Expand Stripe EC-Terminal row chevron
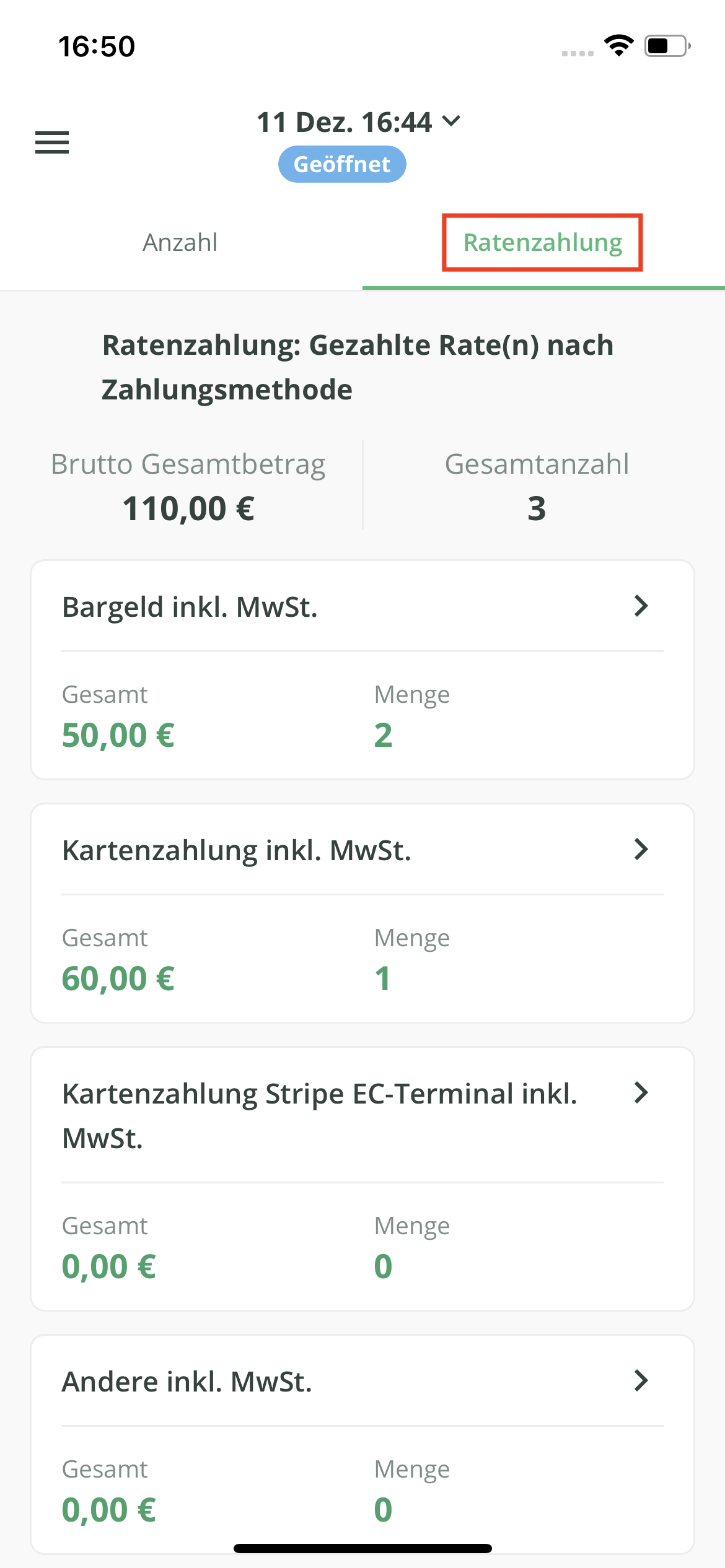 point(641,1093)
